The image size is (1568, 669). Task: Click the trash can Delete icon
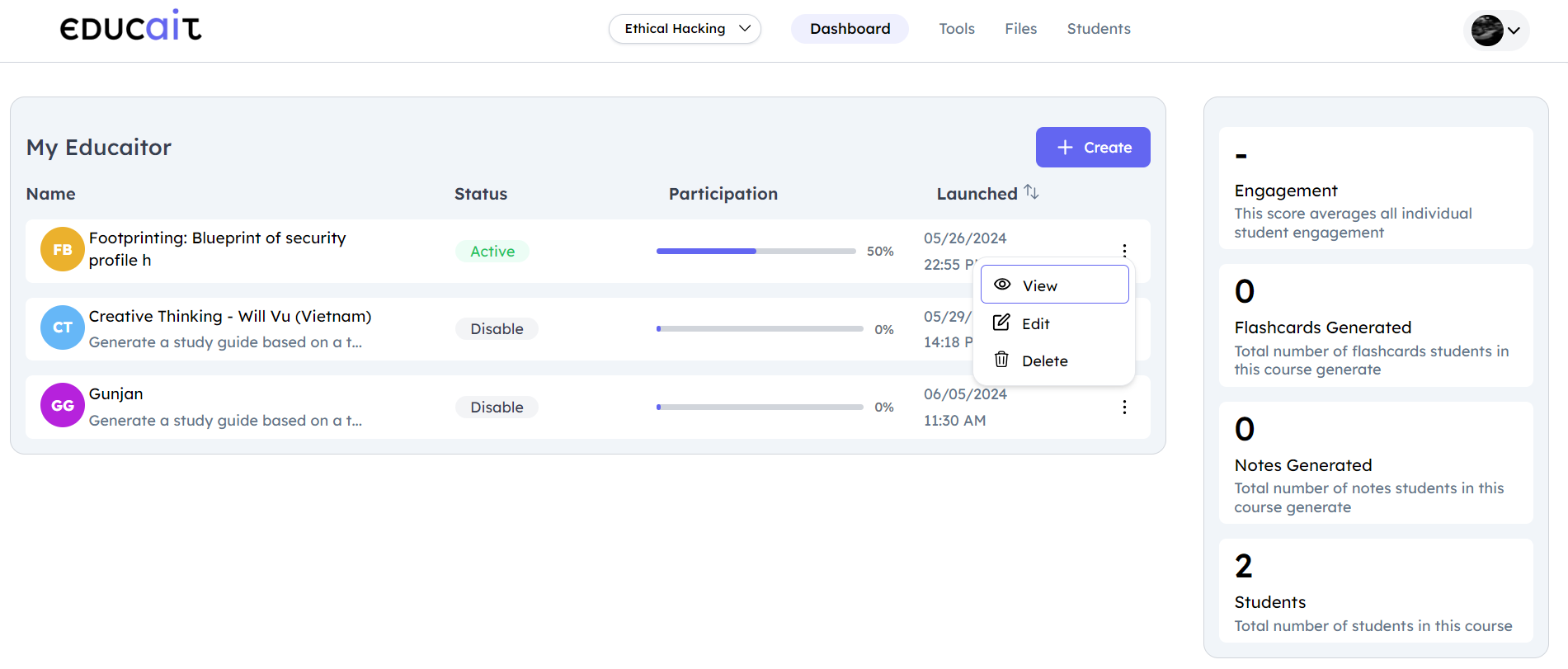tap(1001, 360)
